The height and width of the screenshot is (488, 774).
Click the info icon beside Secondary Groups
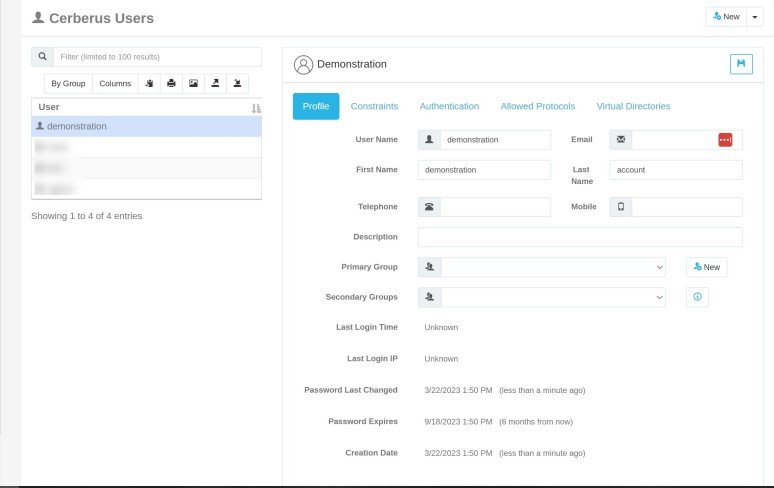coord(697,297)
